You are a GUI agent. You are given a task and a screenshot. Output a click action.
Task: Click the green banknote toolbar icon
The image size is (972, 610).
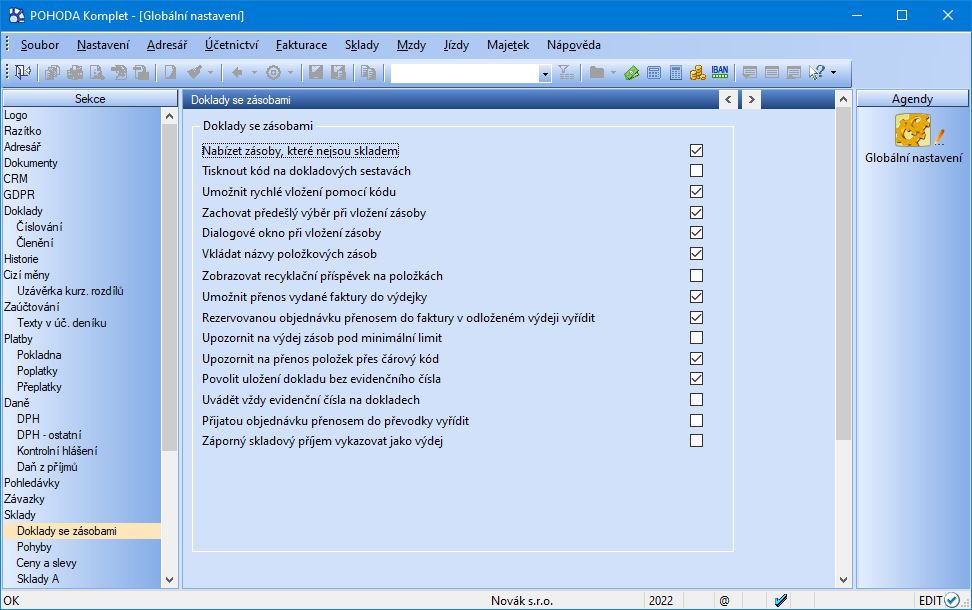point(632,73)
